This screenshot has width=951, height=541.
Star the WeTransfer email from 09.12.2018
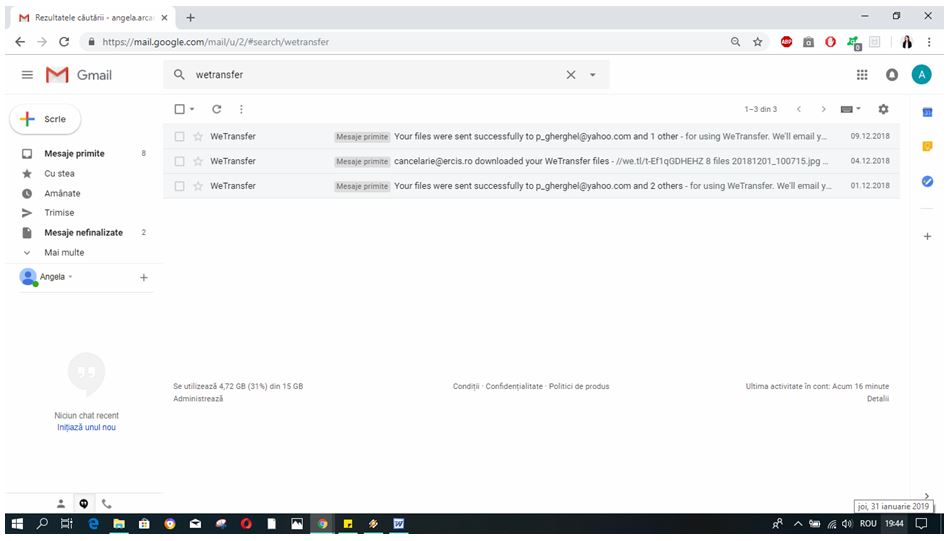[x=198, y=136]
